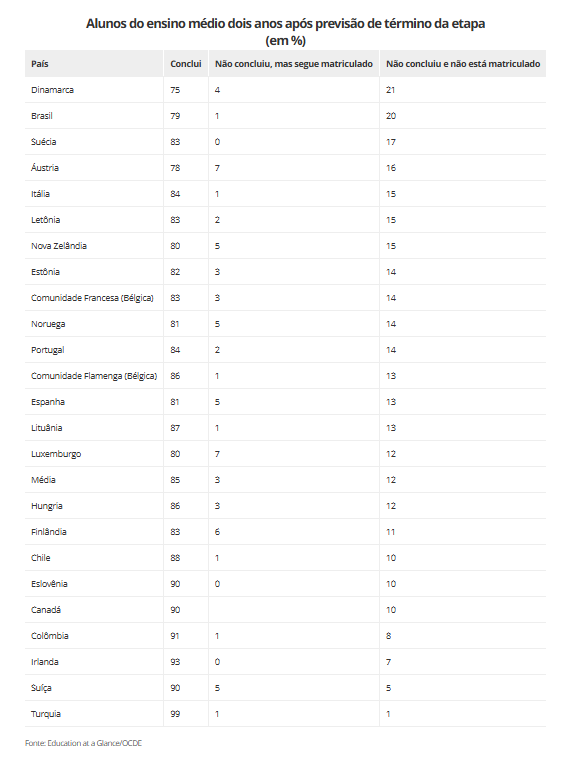
Task: Select Comunidade Francesa (Bélgica) cell
Action: point(92,298)
